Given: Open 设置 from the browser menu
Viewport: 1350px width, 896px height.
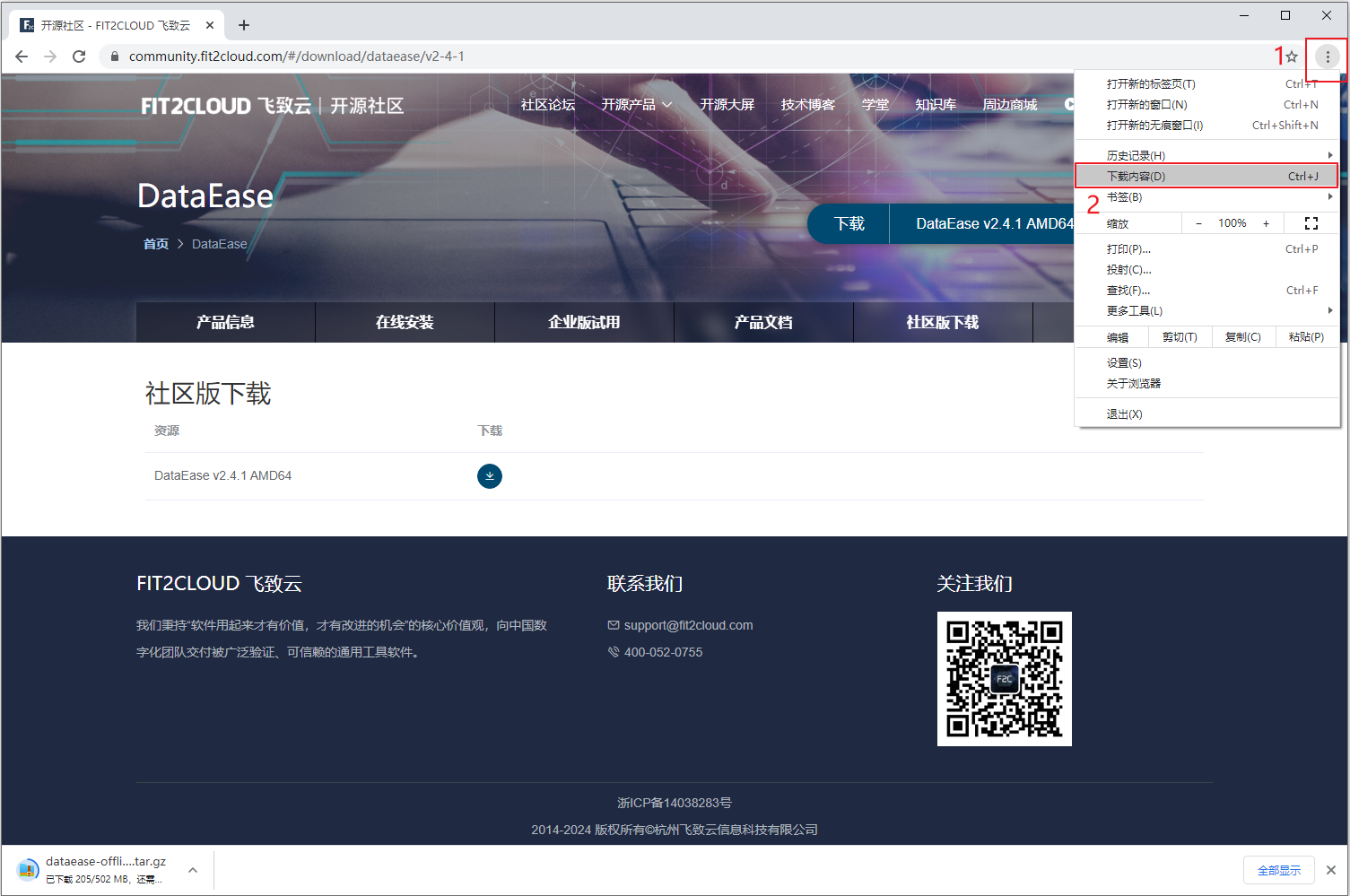Looking at the screenshot, I should pos(1124,363).
